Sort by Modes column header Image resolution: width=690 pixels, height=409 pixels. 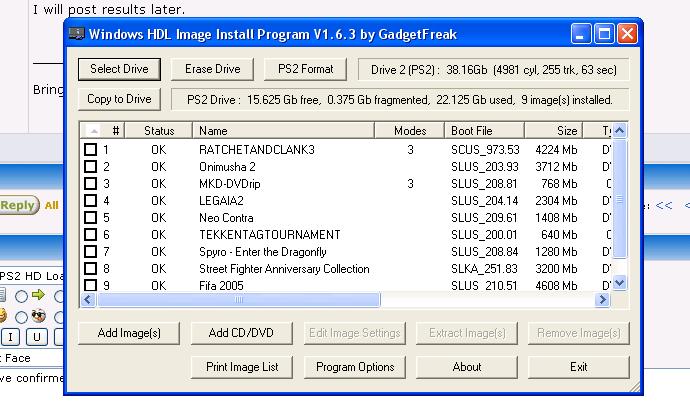point(410,131)
